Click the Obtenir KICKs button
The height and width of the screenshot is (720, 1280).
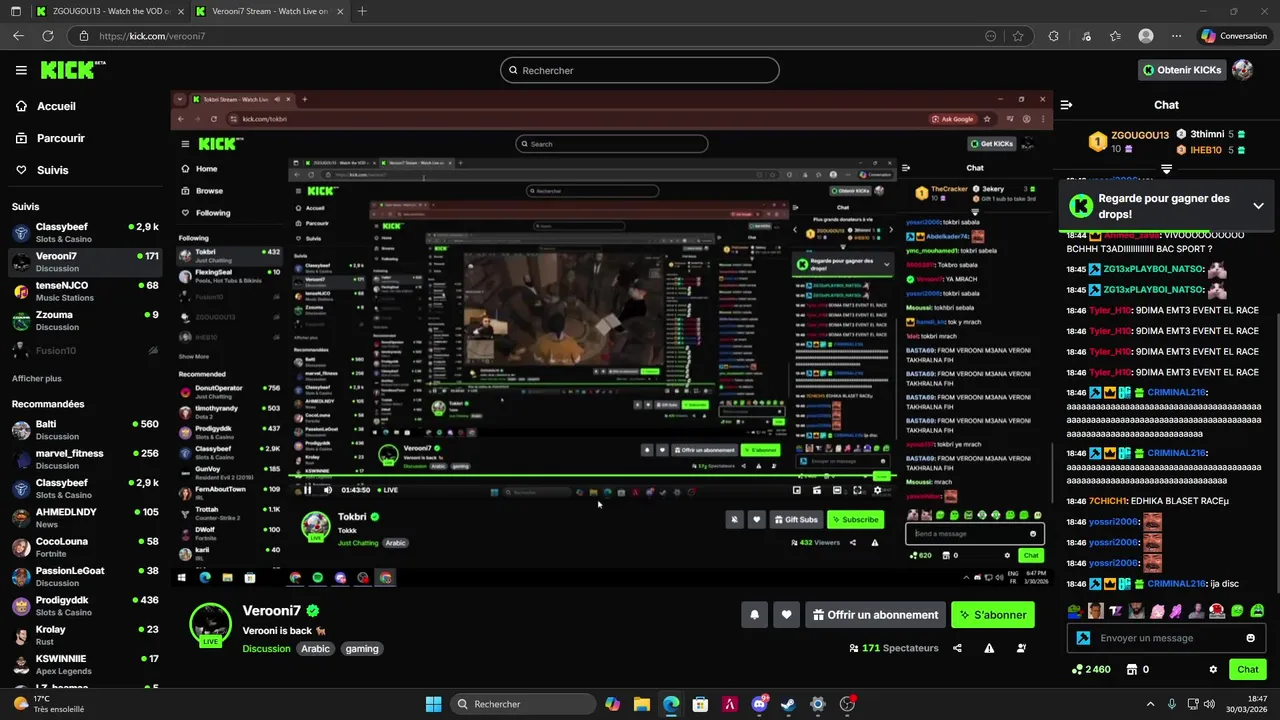(x=1182, y=70)
